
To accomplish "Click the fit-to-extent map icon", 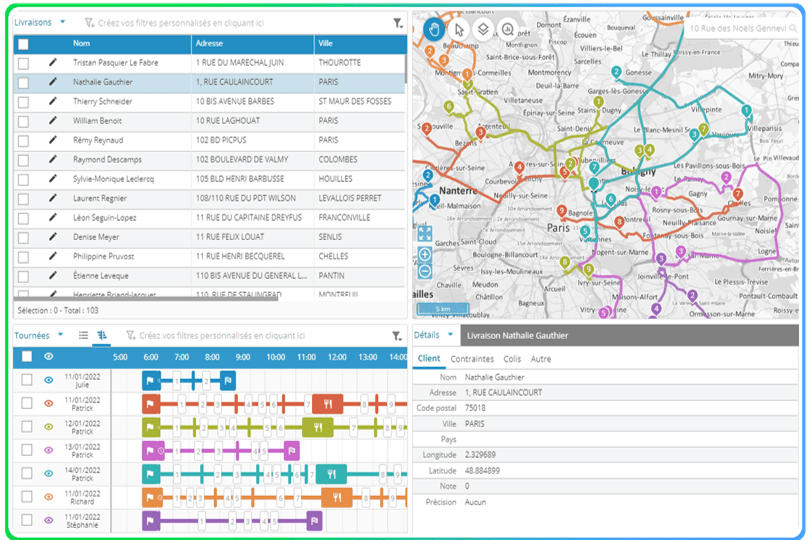I will 425,234.
